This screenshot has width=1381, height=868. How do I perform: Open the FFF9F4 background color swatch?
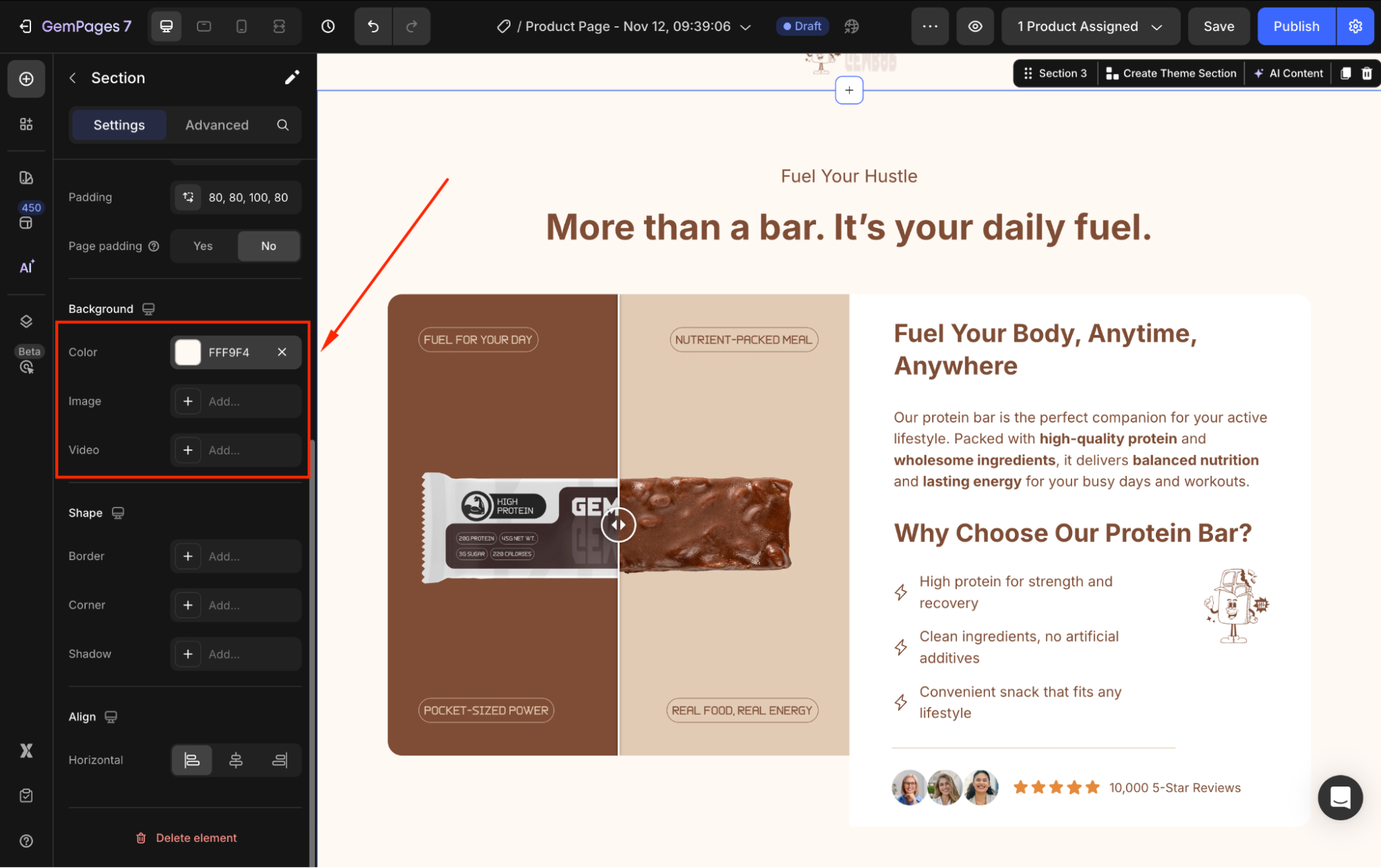point(188,352)
